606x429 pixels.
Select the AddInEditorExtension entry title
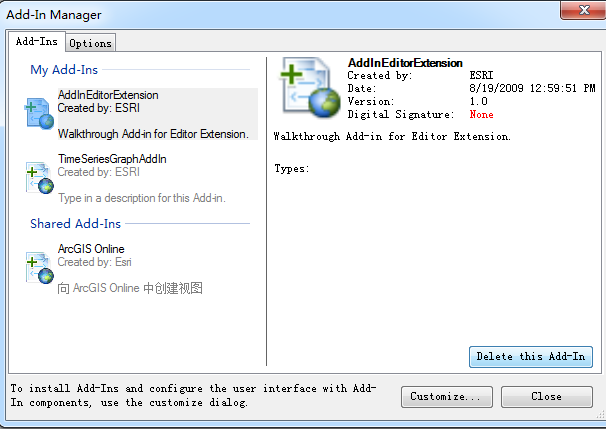(108, 95)
